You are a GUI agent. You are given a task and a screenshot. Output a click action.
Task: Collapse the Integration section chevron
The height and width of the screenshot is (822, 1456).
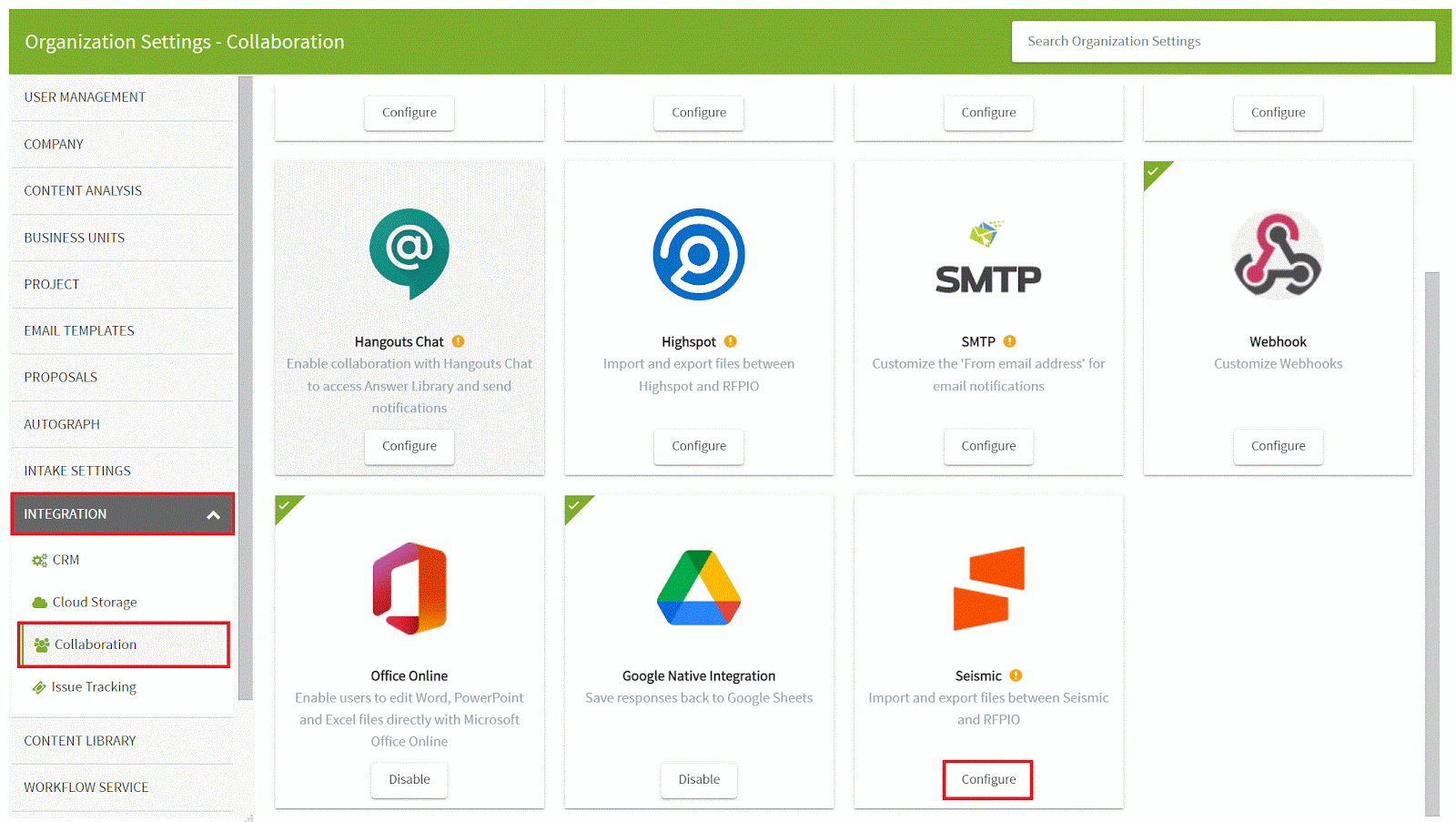[213, 515]
